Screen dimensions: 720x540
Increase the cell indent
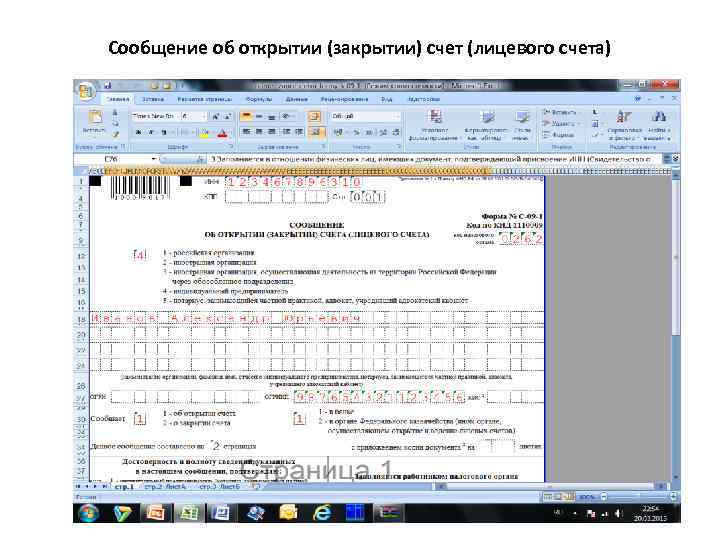(298, 132)
